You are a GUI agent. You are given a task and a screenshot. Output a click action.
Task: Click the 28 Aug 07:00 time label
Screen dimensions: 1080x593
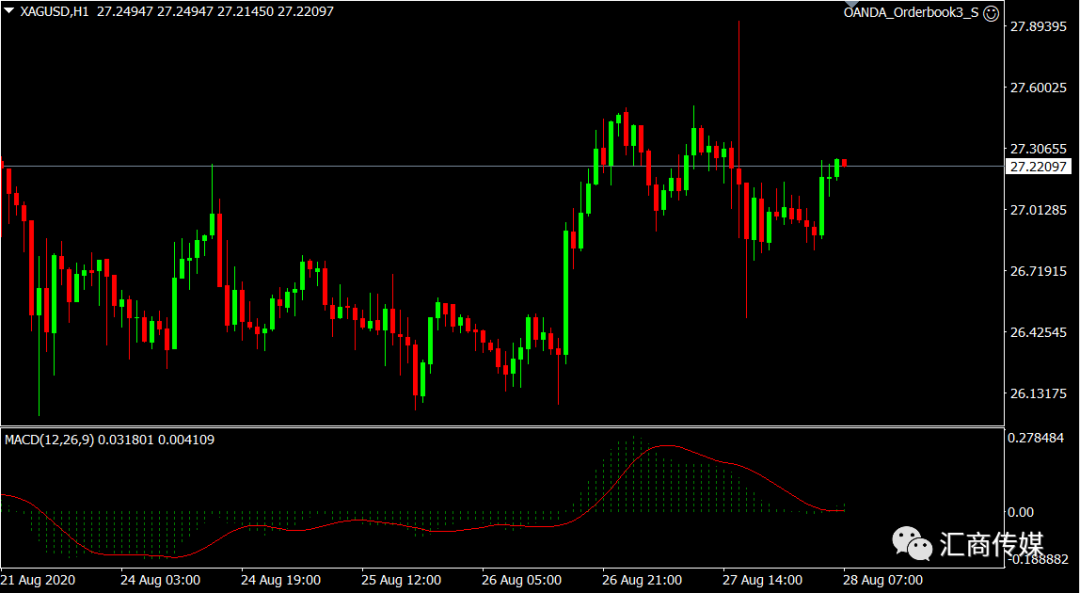click(x=883, y=579)
